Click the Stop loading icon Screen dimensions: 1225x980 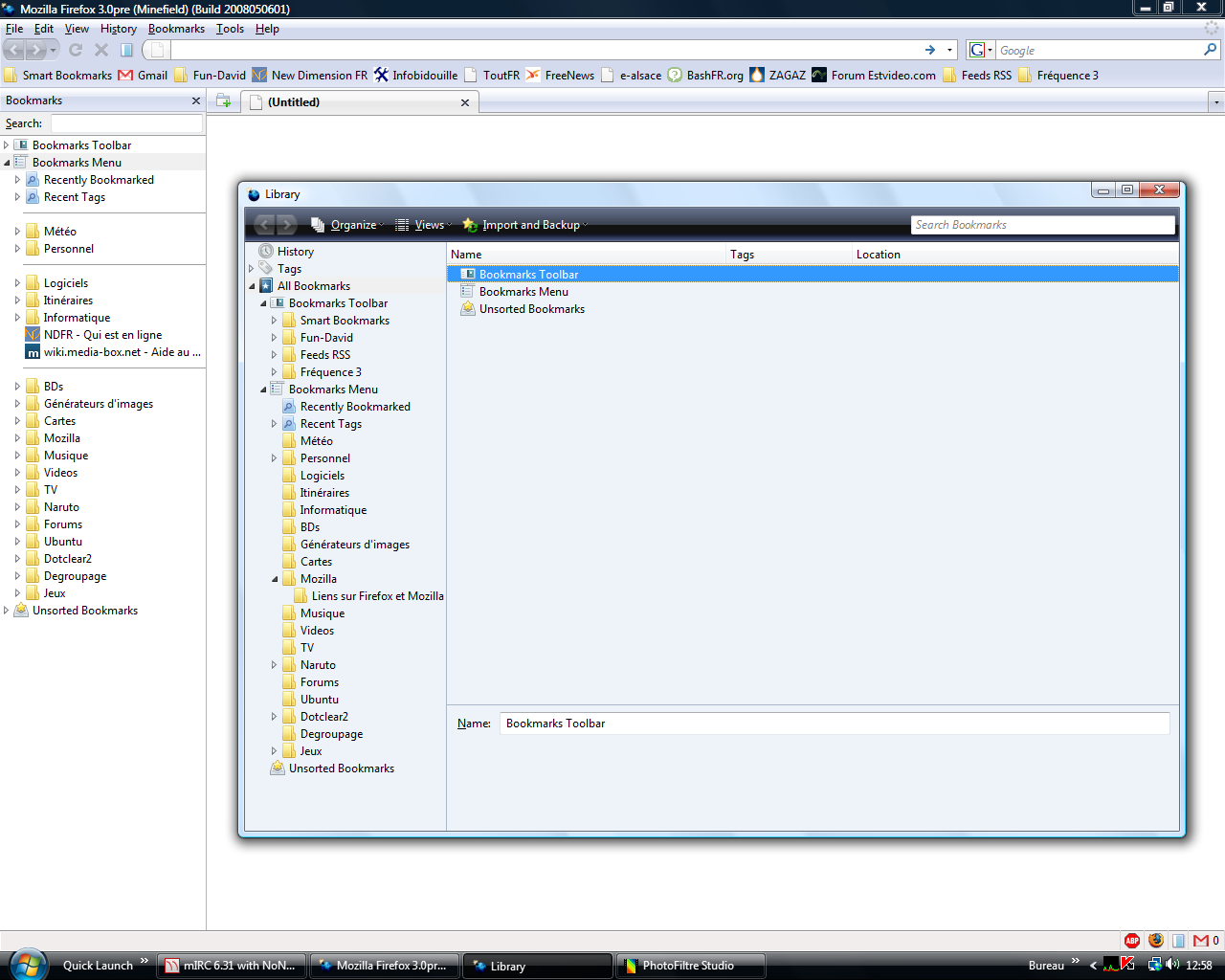[100, 50]
